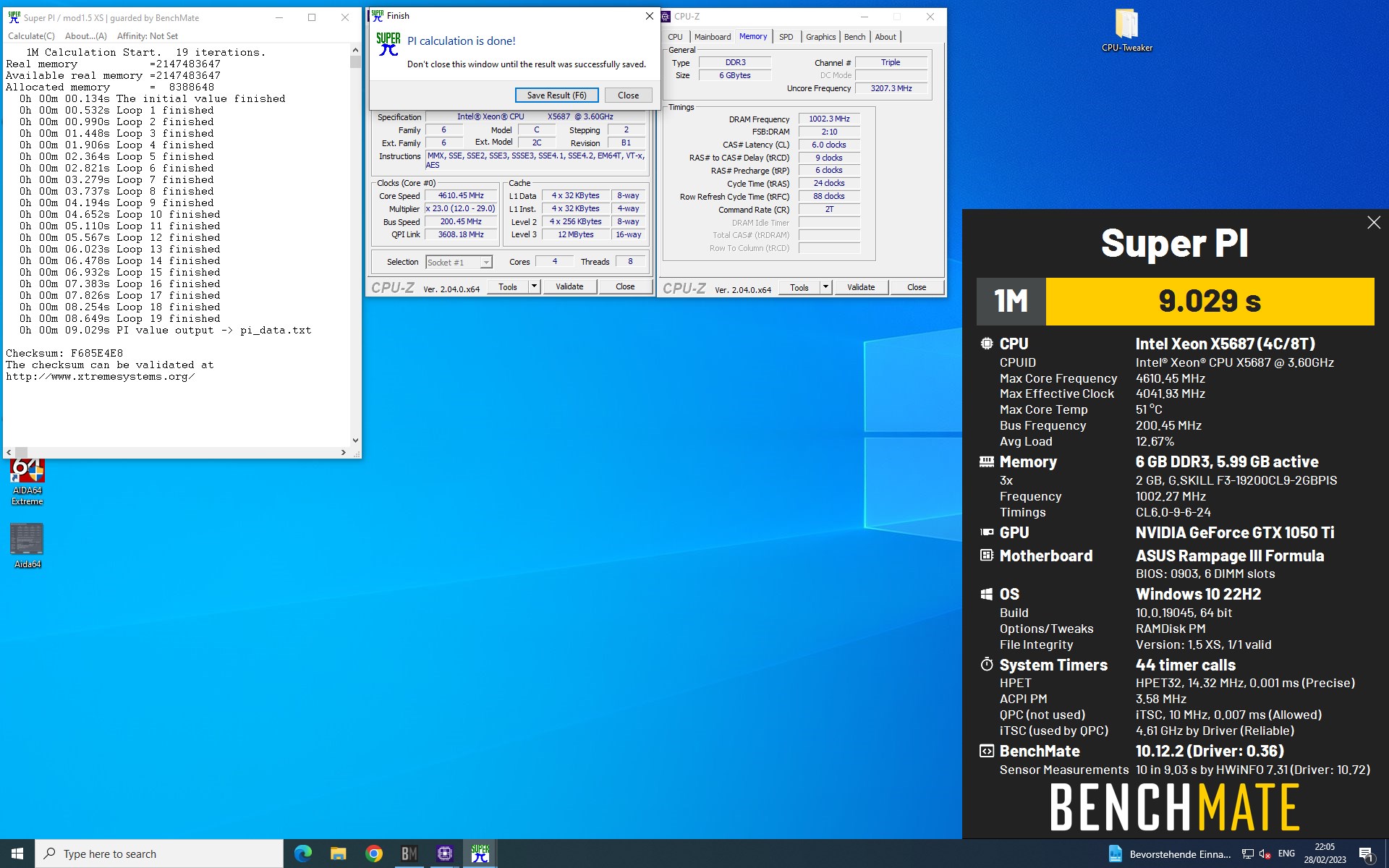
Task: Open the About...(A) menu in Super PI
Action: tap(85, 35)
